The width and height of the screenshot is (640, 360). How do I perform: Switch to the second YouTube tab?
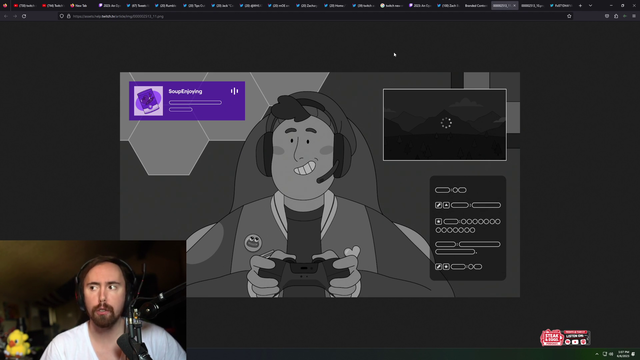click(53, 6)
